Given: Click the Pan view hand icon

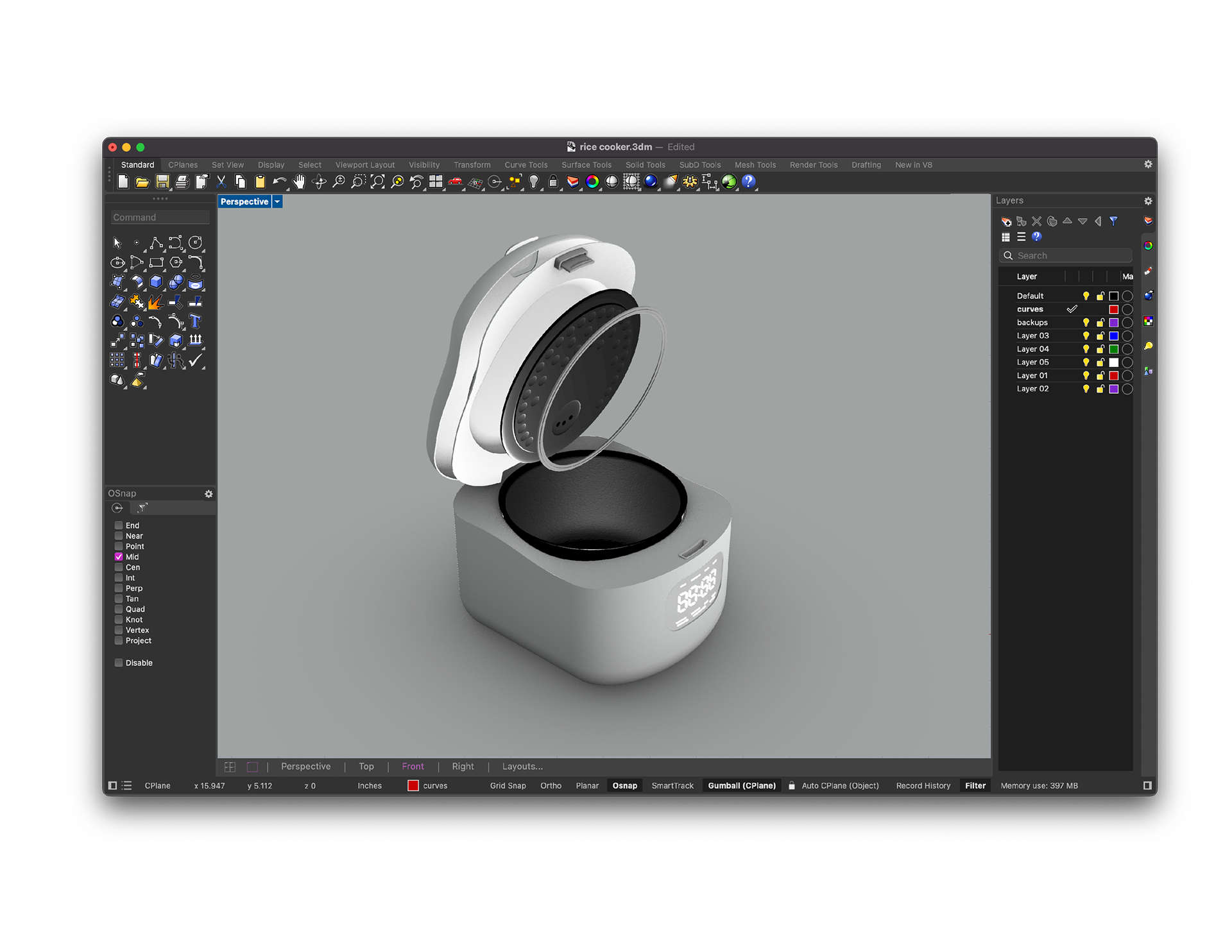Looking at the screenshot, I should click(299, 182).
